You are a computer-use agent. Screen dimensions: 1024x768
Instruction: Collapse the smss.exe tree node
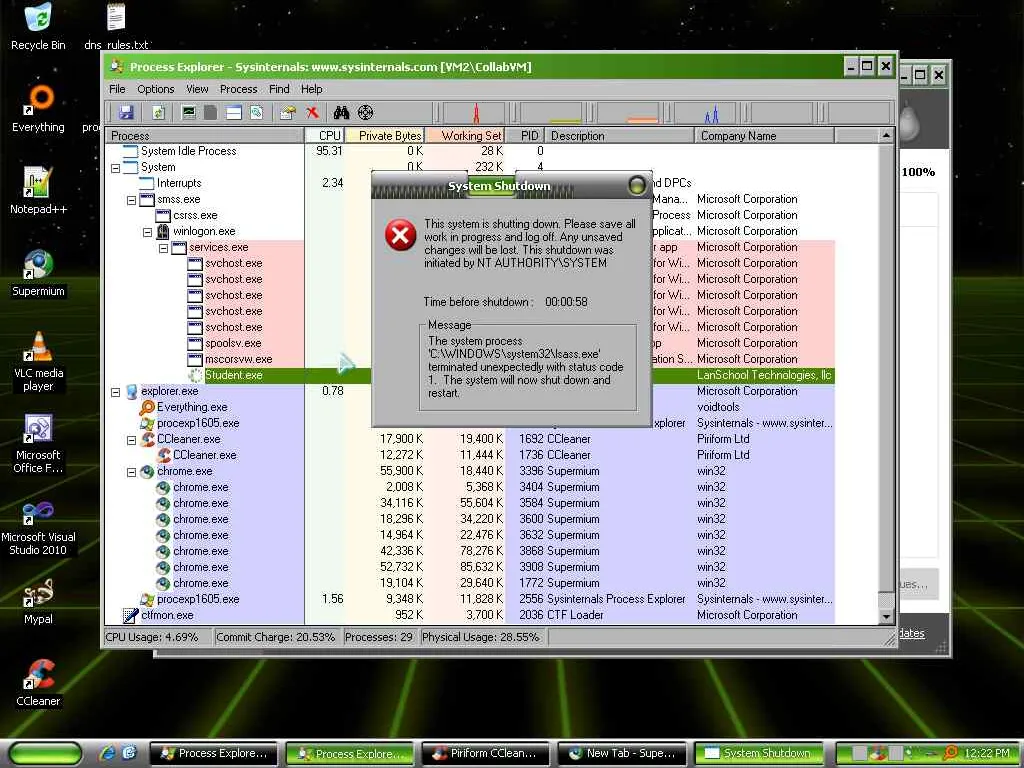coord(131,200)
